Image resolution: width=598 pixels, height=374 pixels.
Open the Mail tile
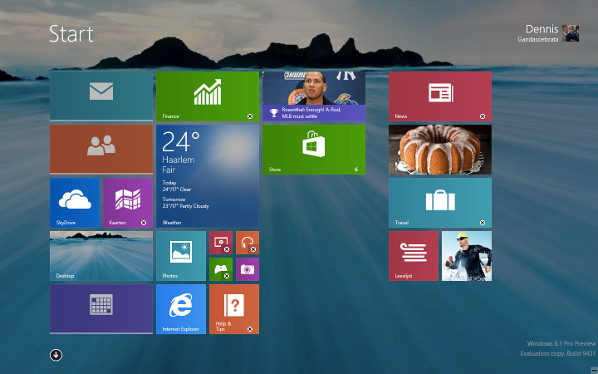pos(101,96)
